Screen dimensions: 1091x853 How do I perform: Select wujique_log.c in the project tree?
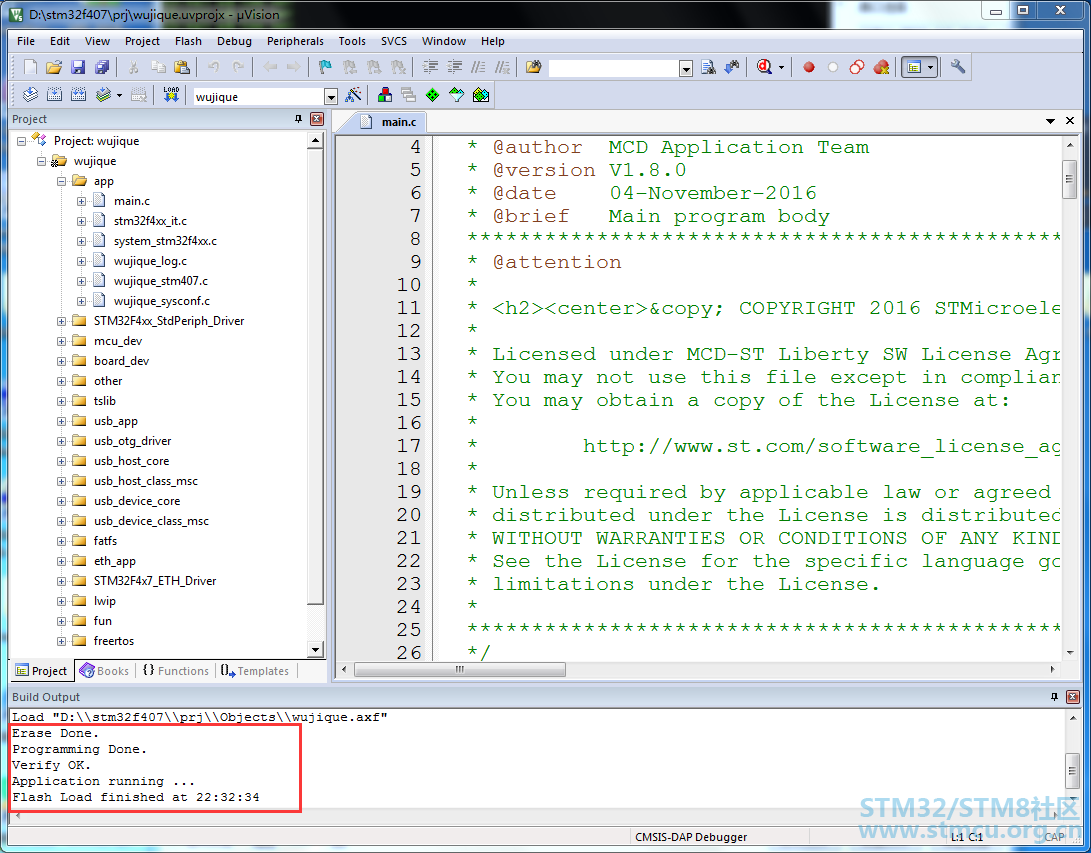150,261
